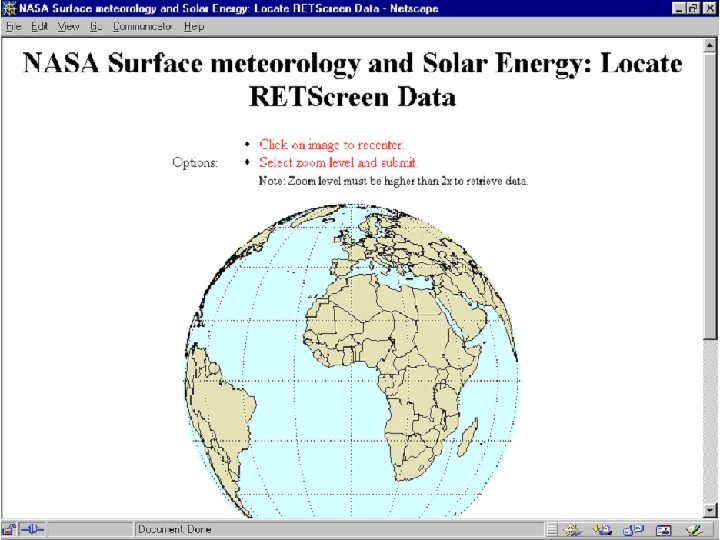Open the Help menu
Screen dimensions: 720x540
(194, 27)
